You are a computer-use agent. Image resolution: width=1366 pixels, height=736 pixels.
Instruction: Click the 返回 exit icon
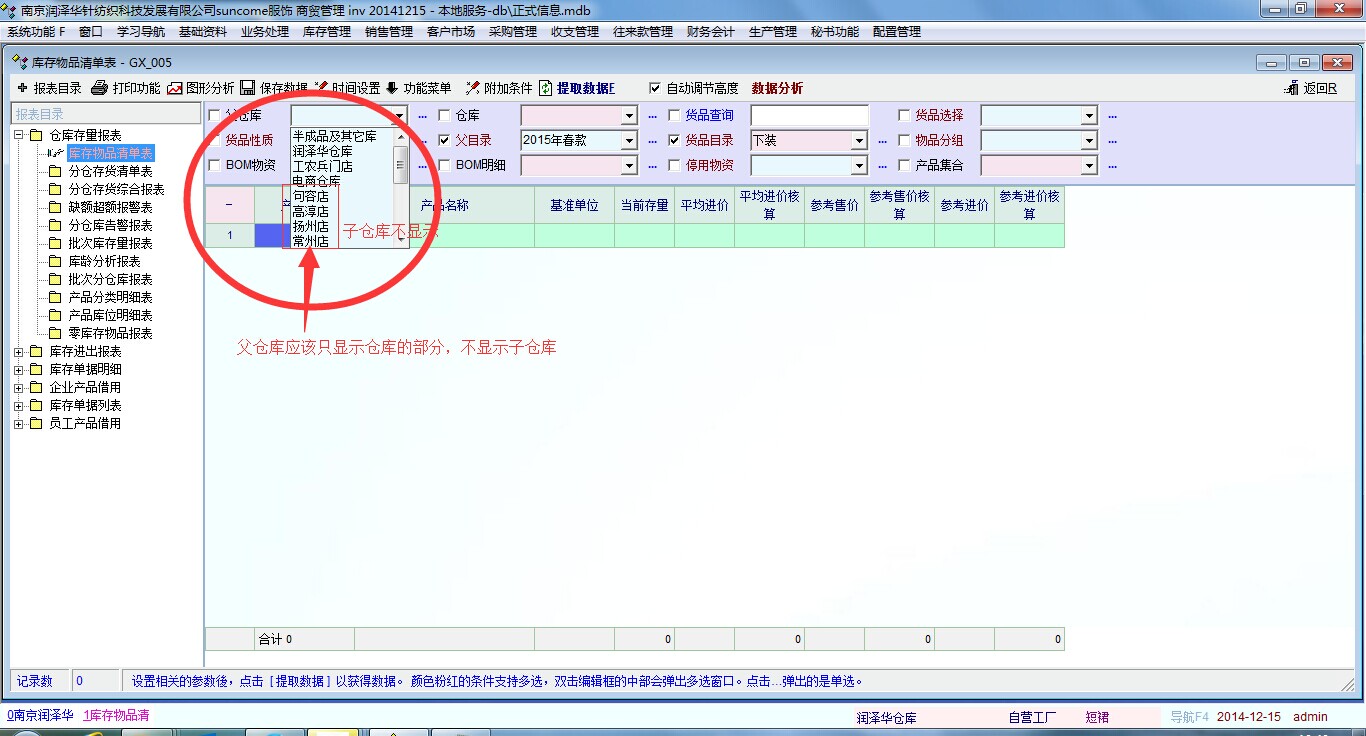pyautogui.click(x=1291, y=88)
